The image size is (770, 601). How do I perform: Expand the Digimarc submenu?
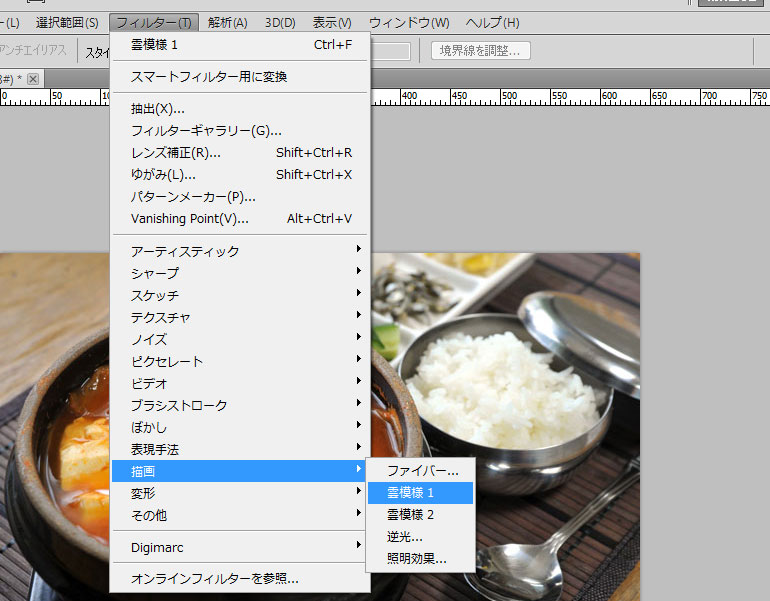(241, 547)
